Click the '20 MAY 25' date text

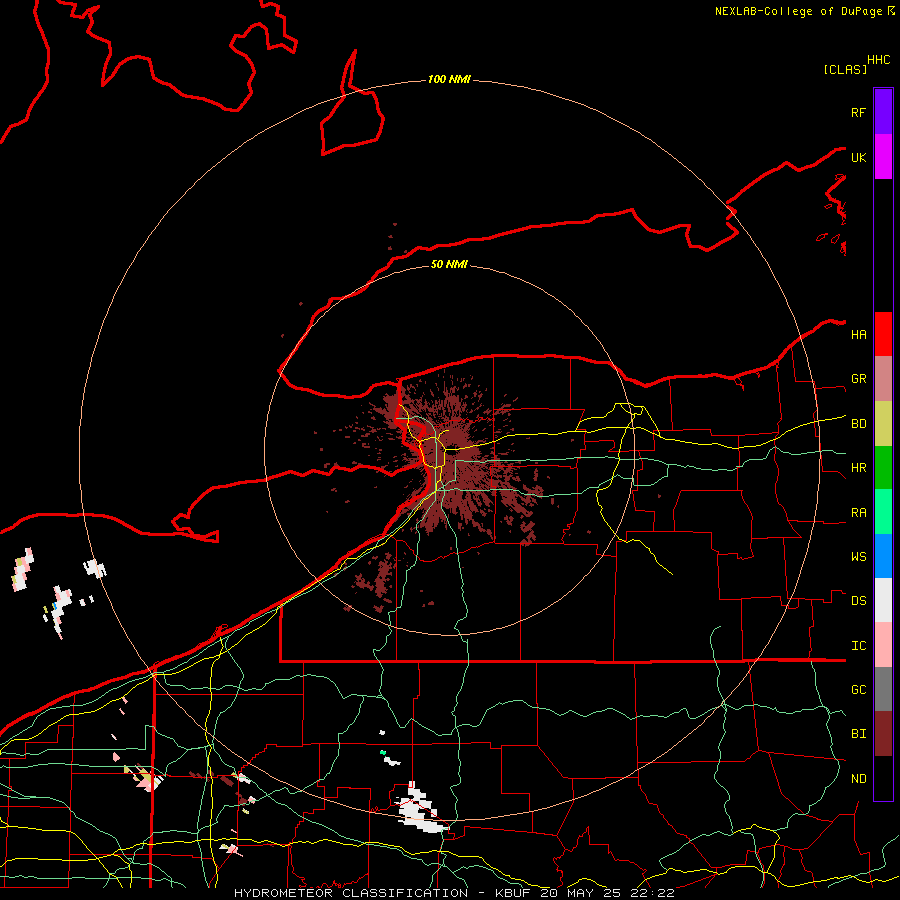(582, 893)
